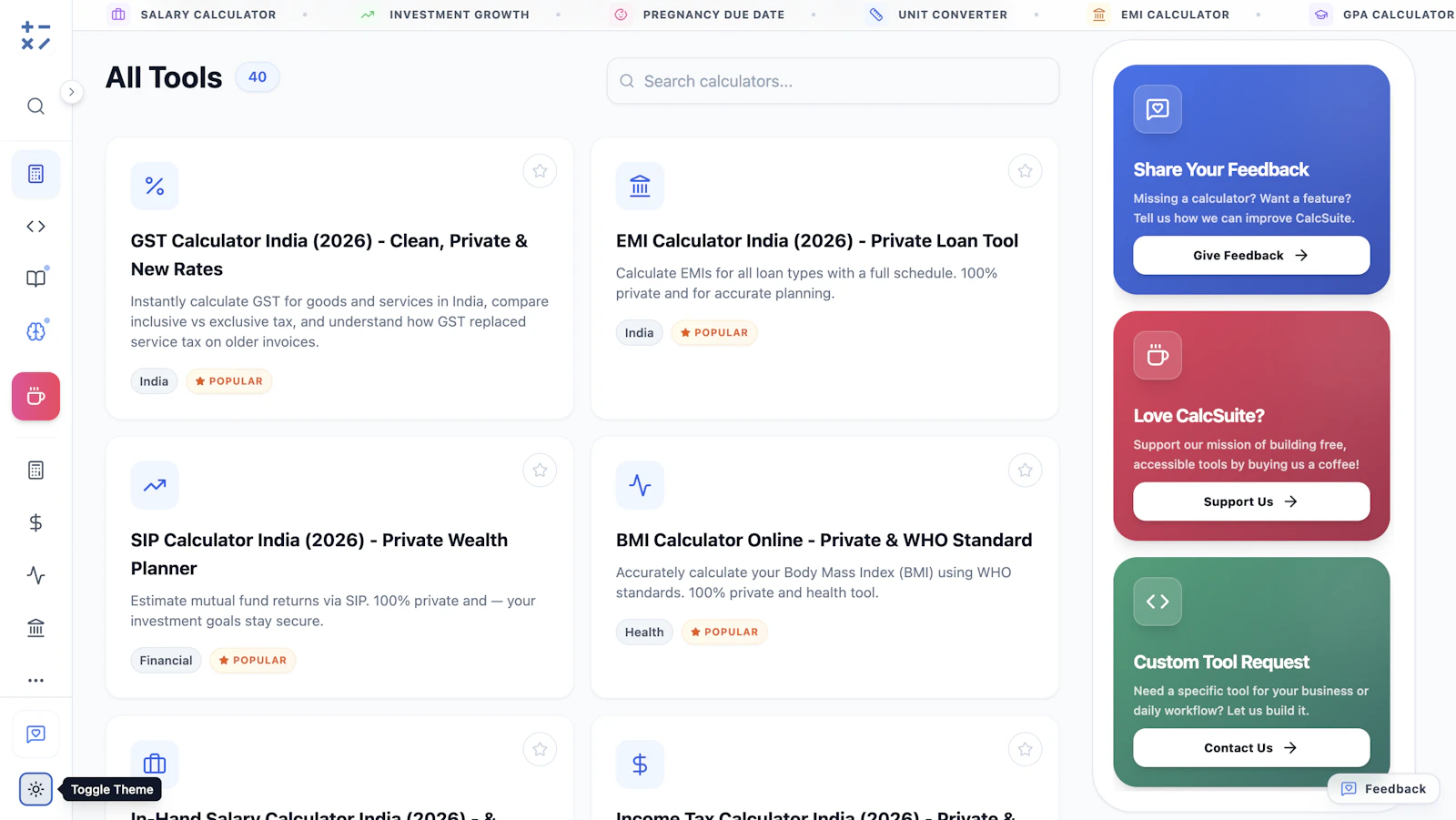The image size is (1456, 820).
Task: Open the search panel in the sidebar
Action: pos(35,106)
